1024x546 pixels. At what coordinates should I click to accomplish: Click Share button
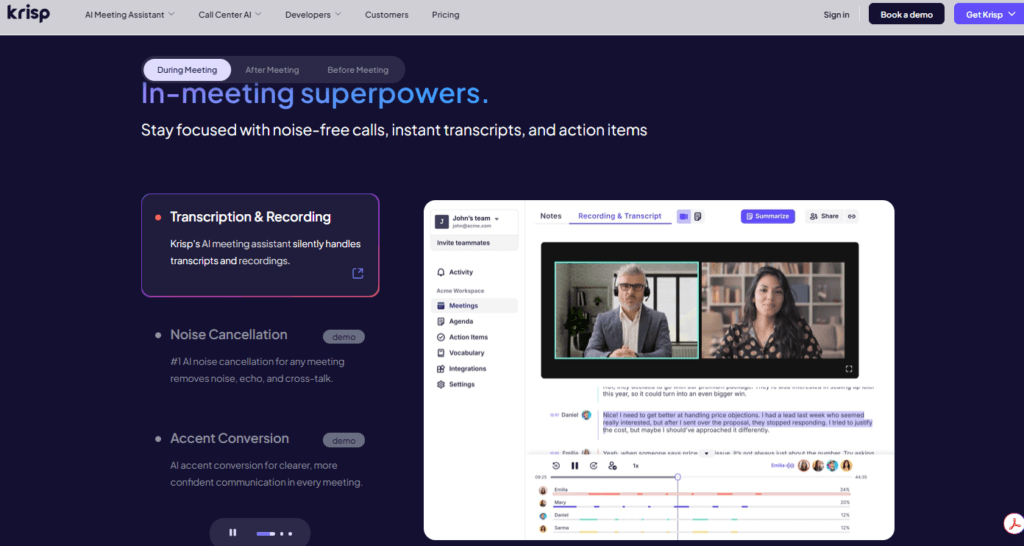click(x=824, y=216)
